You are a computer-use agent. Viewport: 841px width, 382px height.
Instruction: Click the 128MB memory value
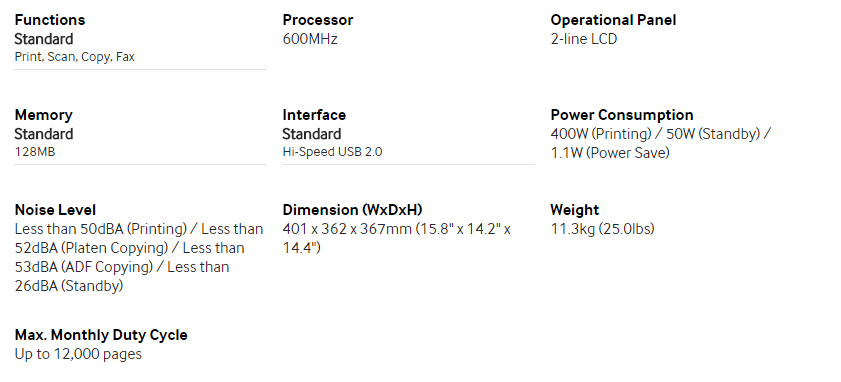pyautogui.click(x=35, y=152)
